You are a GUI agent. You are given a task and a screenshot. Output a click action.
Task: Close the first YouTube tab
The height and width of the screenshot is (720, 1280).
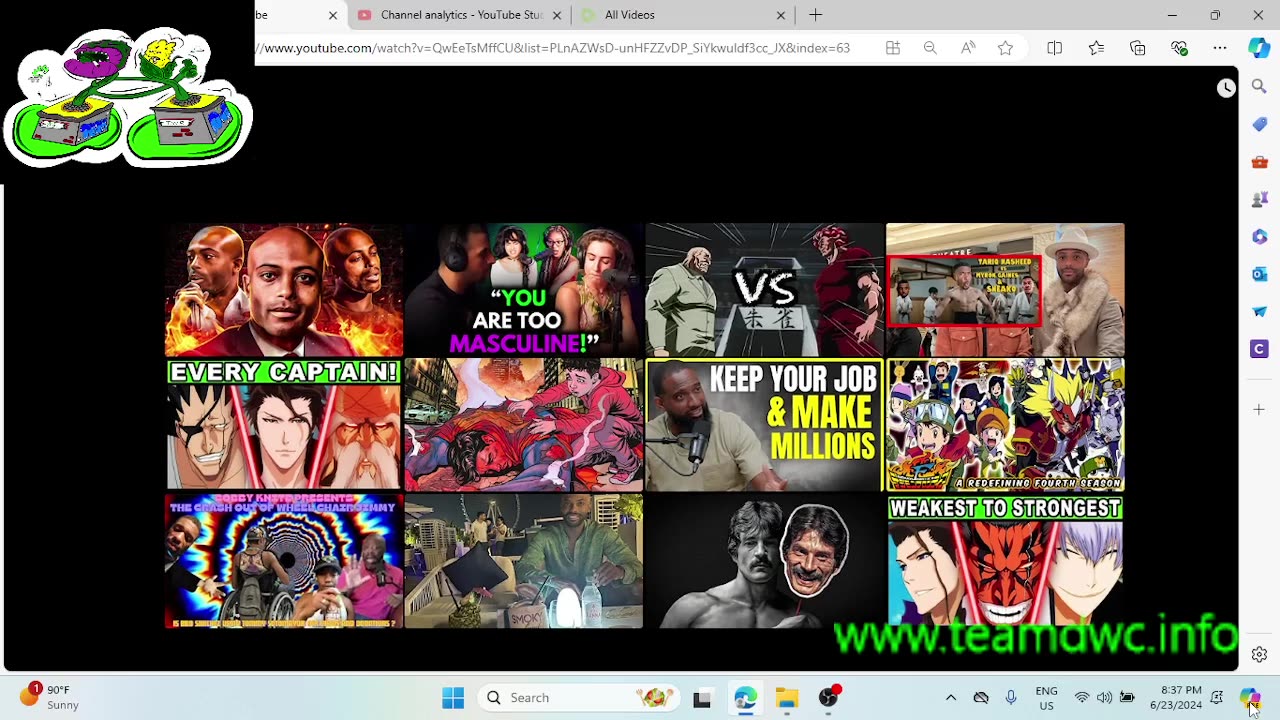333,15
